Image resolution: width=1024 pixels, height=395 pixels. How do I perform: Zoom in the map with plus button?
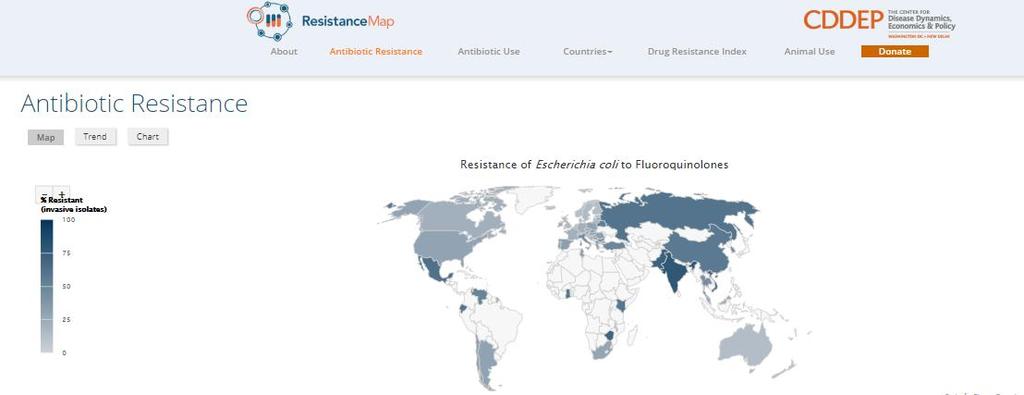61,195
